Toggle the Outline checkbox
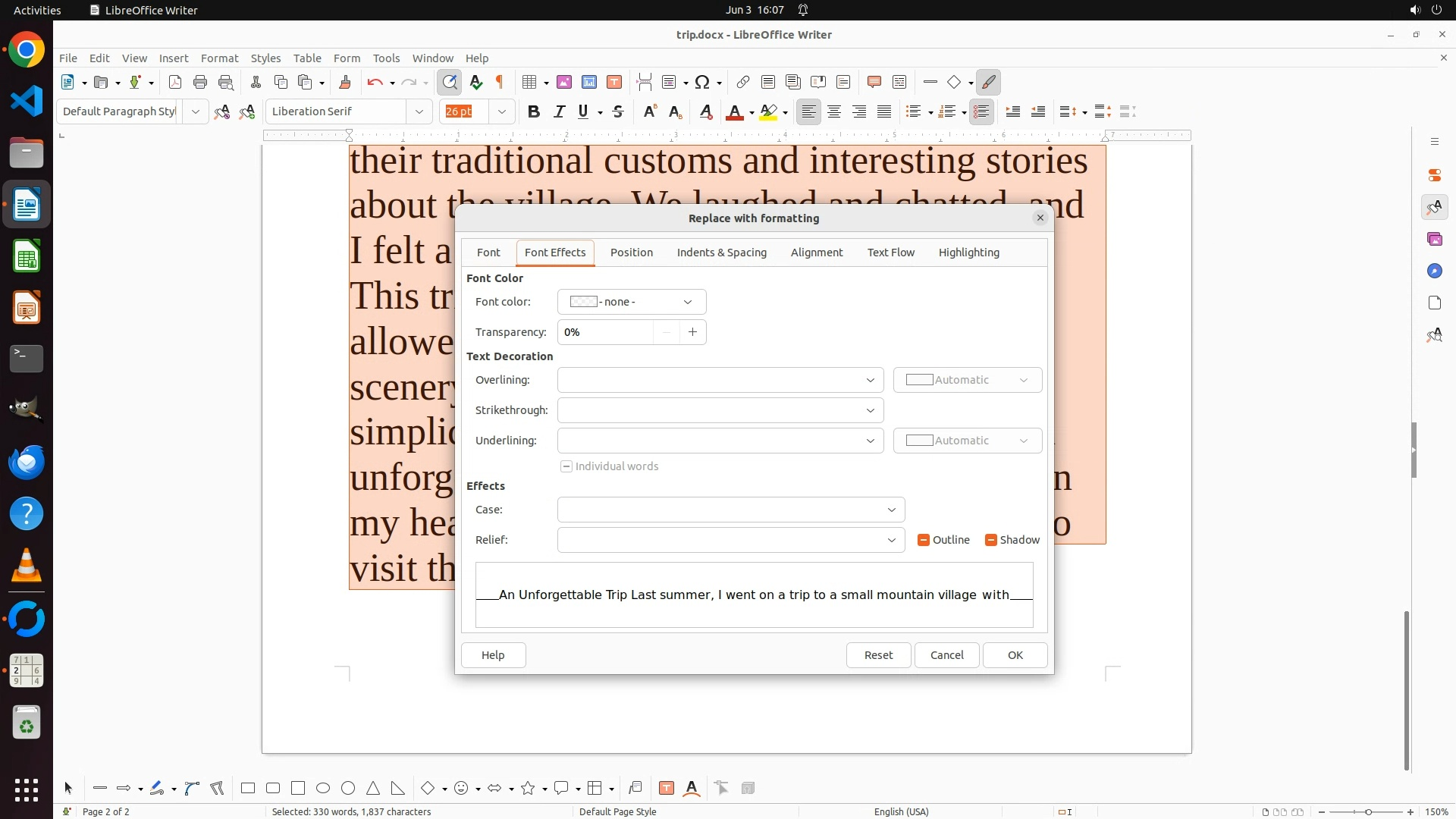Image resolution: width=1456 pixels, height=819 pixels. 923,540
